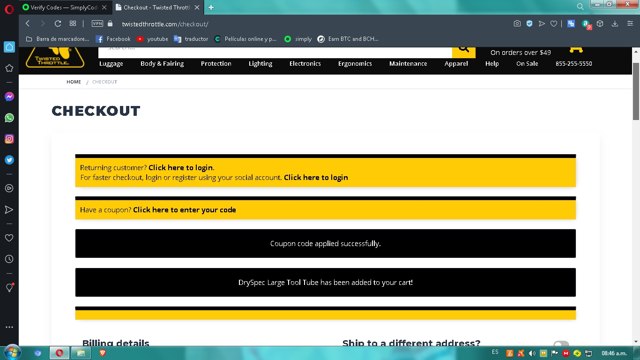Image resolution: width=640 pixels, height=360 pixels.
Task: Open a new browser tab
Action: [211, 7]
